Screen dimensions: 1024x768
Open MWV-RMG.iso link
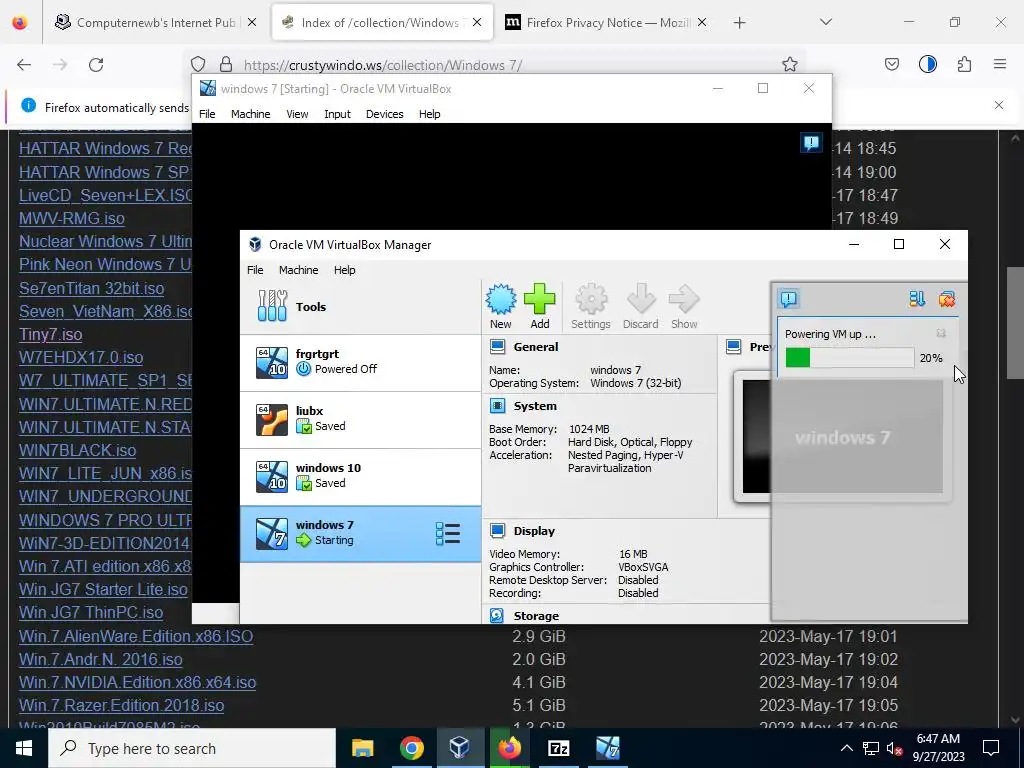pyautogui.click(x=72, y=218)
